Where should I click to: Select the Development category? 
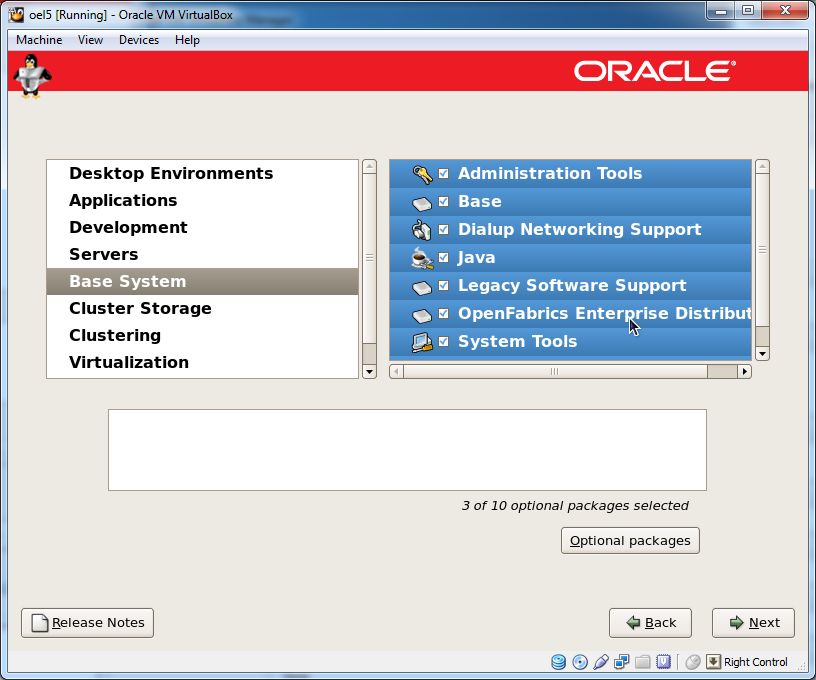pyautogui.click(x=202, y=227)
